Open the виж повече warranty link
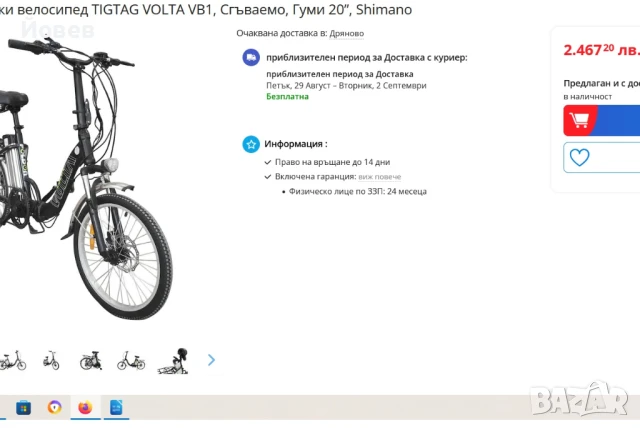The image size is (640, 428). (380, 177)
